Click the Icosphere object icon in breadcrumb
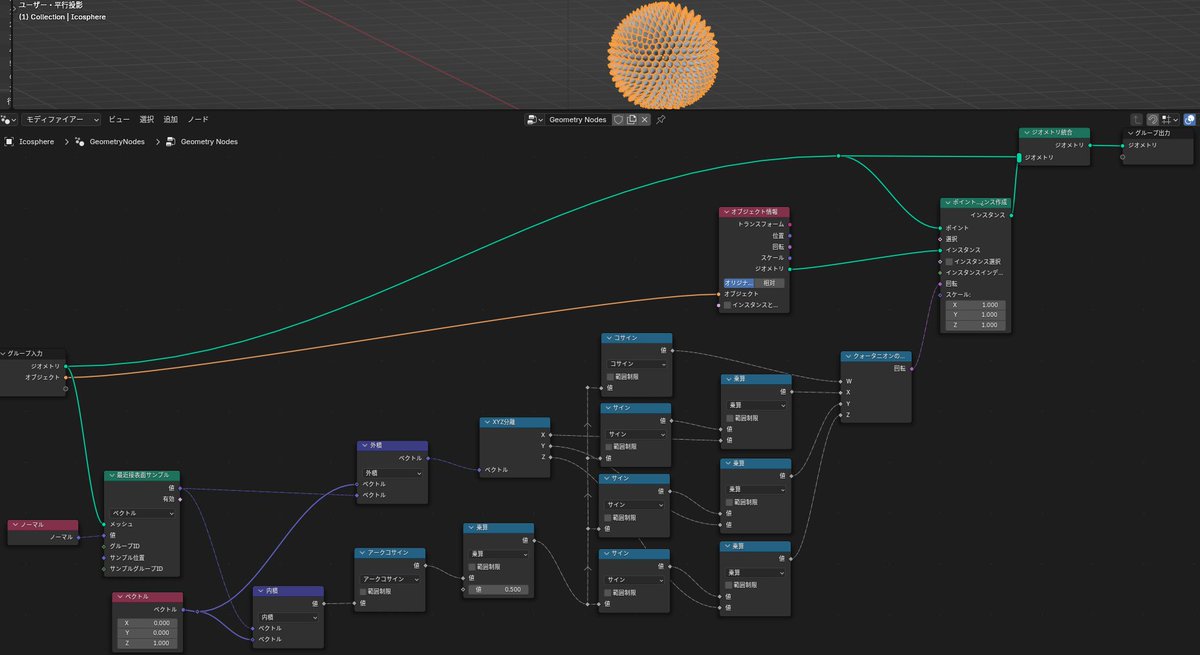Screen dimensions: 1200x655 9,142
